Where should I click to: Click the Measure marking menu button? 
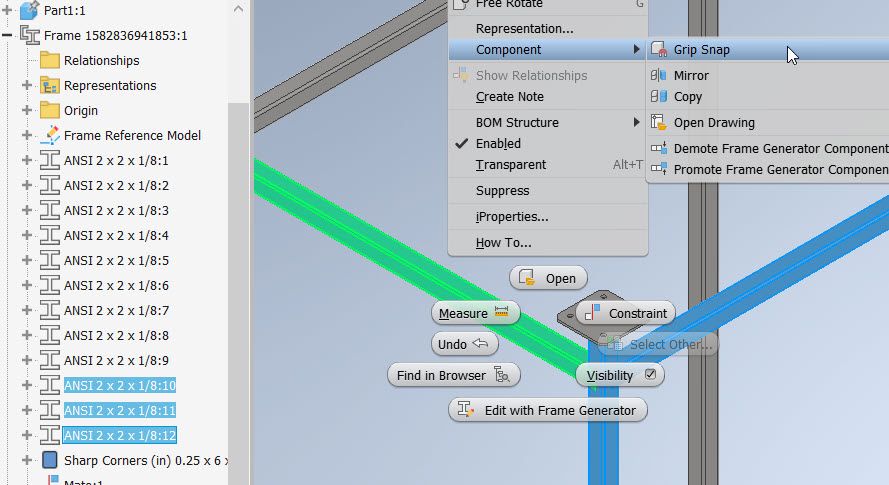pyautogui.click(x=475, y=313)
